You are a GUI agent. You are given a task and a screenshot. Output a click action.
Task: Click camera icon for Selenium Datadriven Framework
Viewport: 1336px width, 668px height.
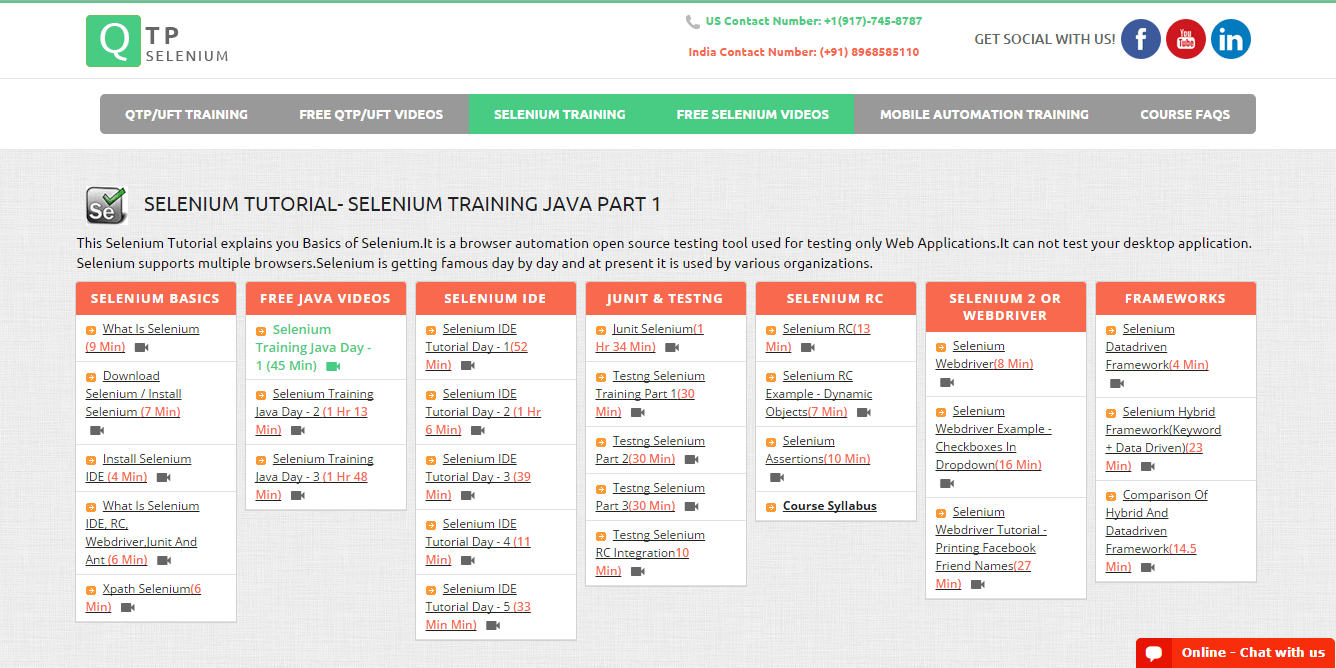1117,383
